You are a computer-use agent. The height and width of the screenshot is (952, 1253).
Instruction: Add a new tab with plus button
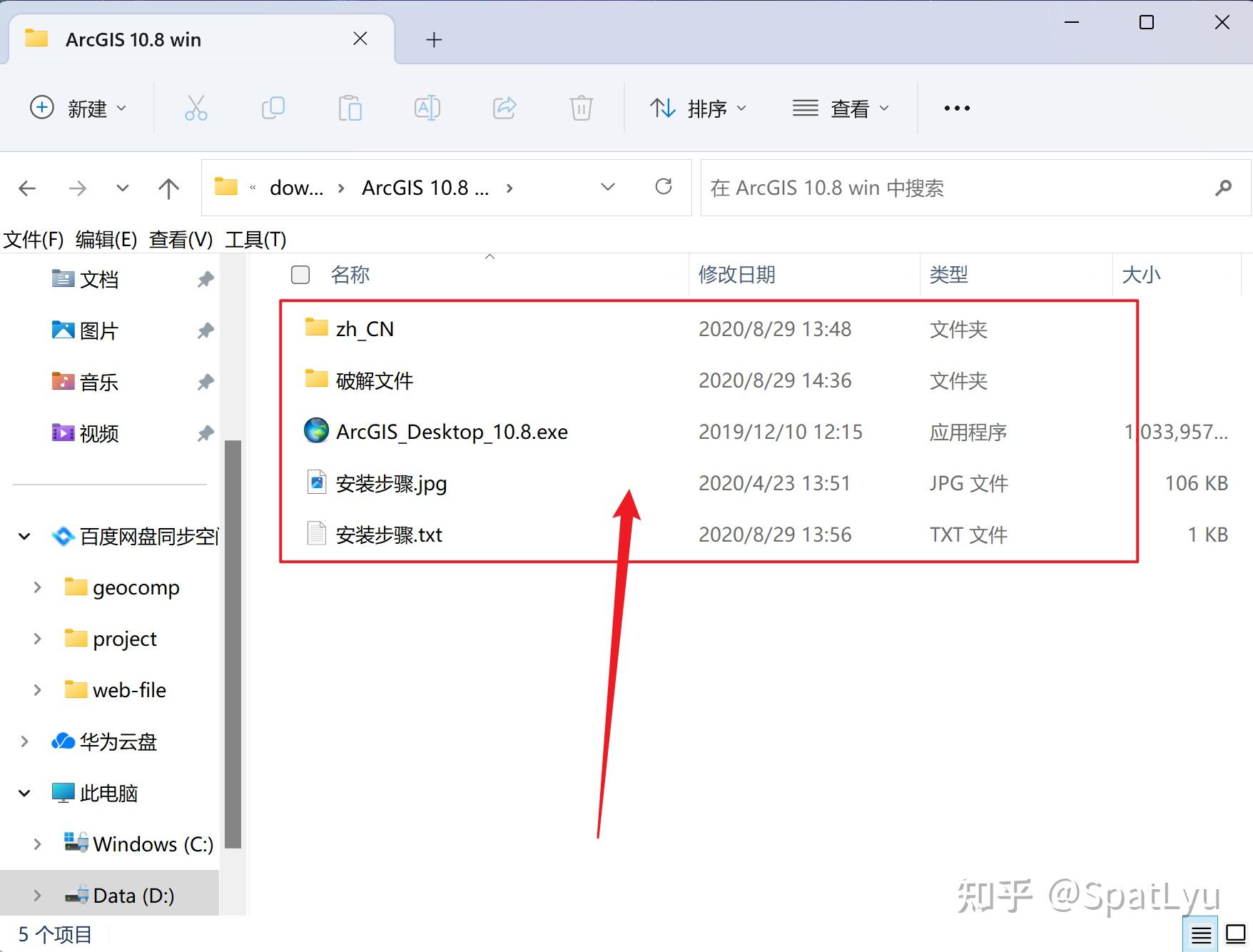434,39
